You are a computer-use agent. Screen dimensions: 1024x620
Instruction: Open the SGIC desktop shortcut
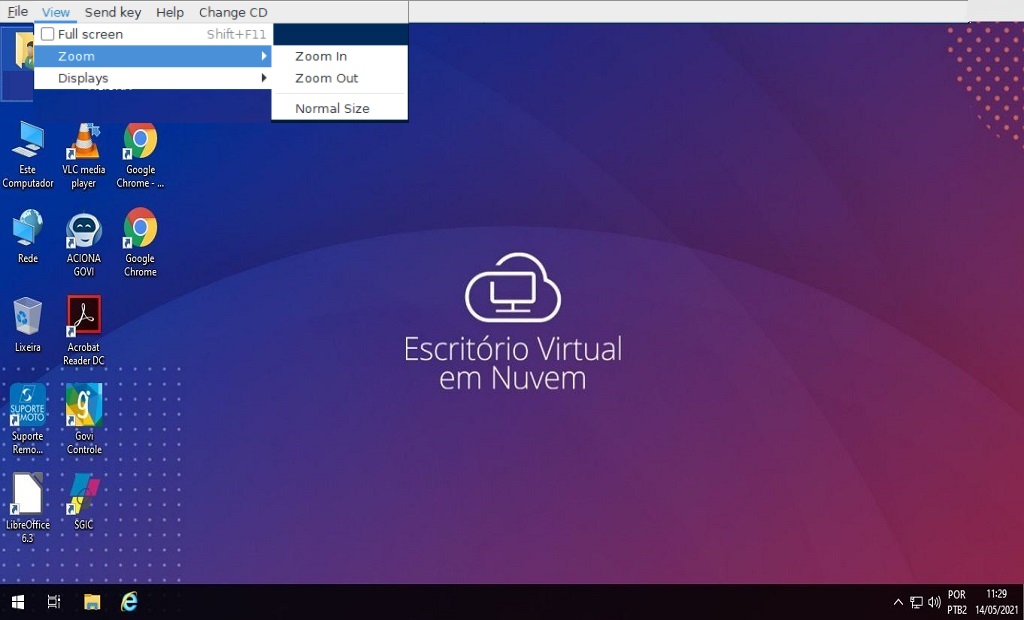(x=84, y=494)
